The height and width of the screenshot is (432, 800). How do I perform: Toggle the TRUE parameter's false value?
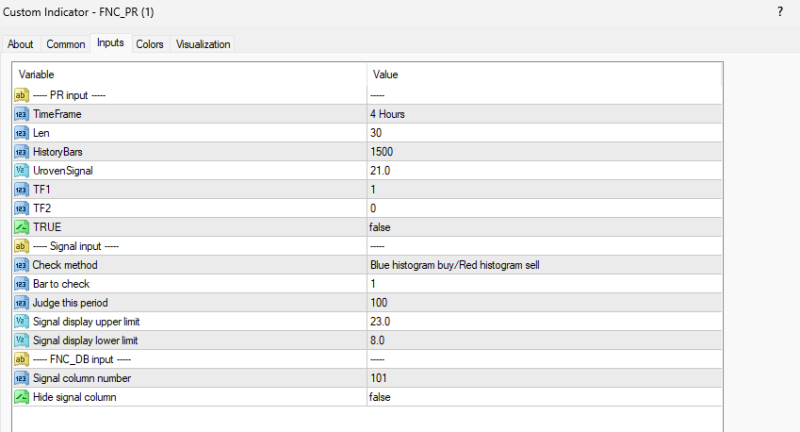point(382,227)
